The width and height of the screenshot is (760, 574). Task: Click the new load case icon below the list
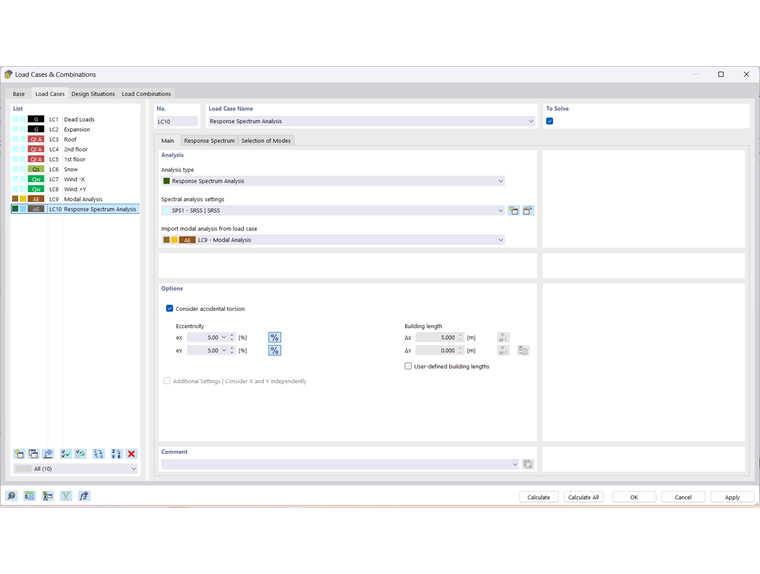point(19,454)
